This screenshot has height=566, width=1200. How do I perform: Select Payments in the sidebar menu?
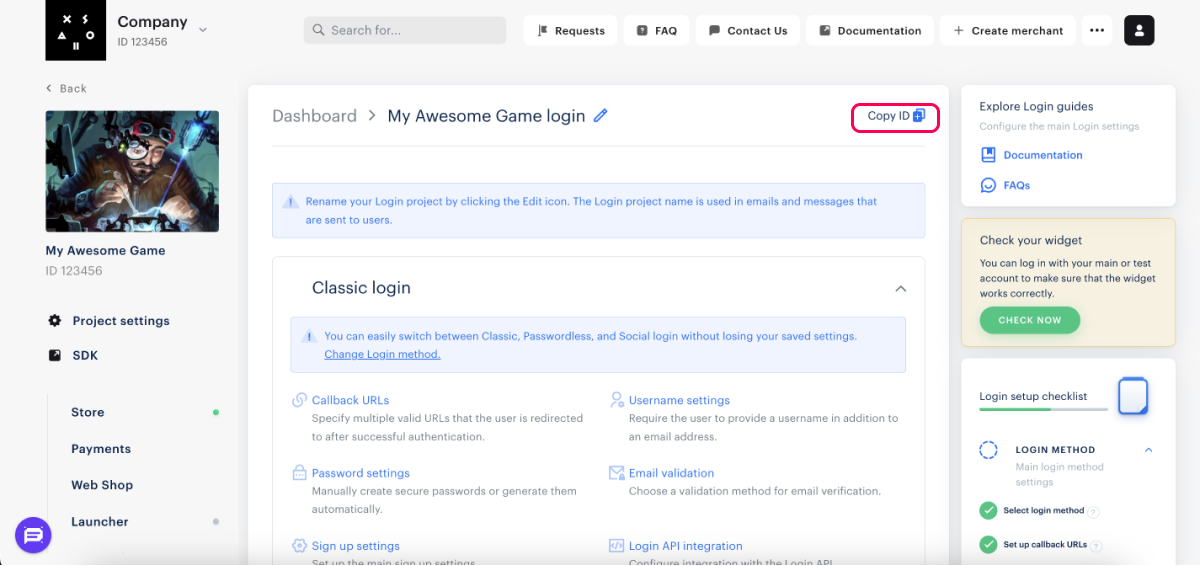coord(101,449)
